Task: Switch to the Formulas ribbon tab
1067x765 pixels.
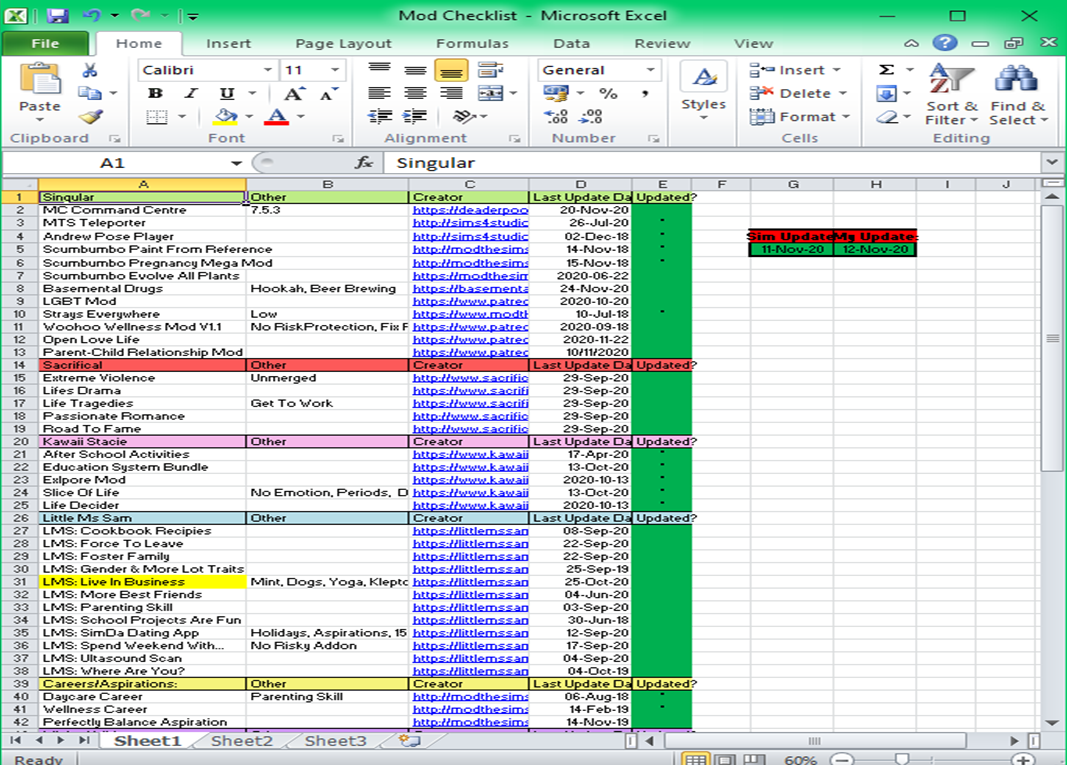Action: tap(471, 43)
